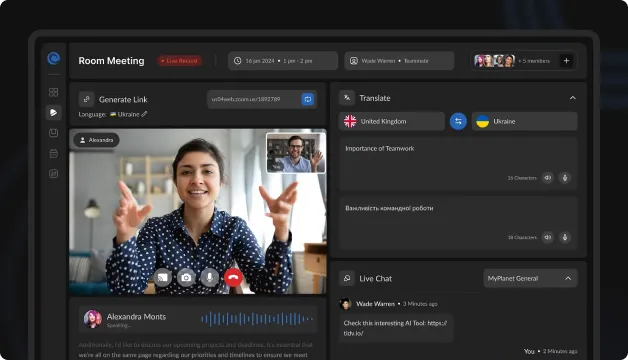
Task: Open the AI Tool link message
Action: click(x=396, y=328)
